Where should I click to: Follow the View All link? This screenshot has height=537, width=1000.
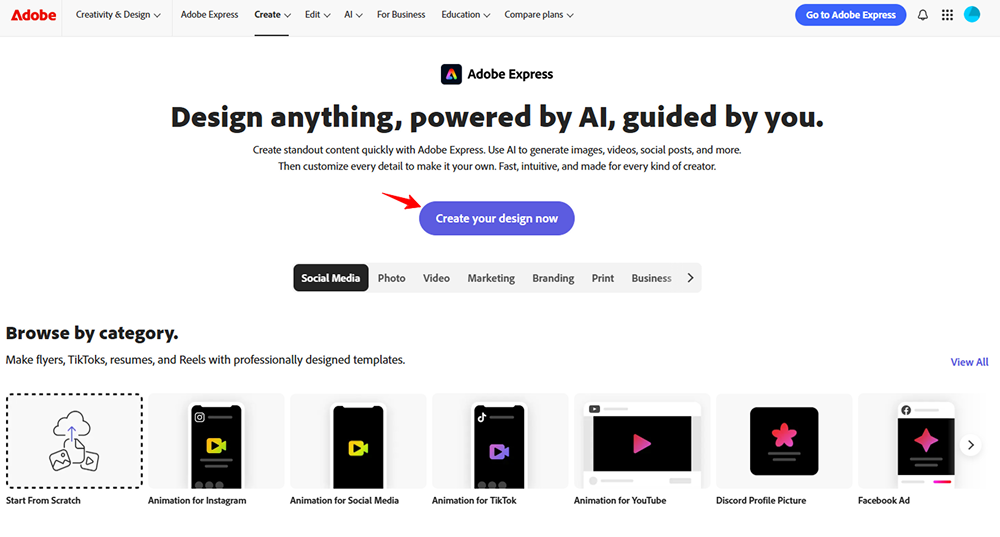[x=969, y=362]
